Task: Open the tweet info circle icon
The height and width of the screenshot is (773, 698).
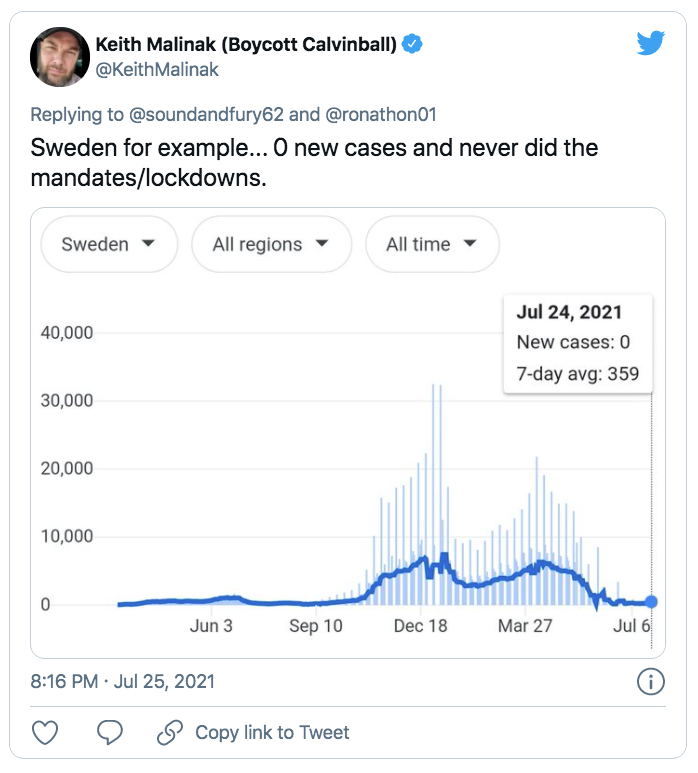Action: pyautogui.click(x=650, y=682)
